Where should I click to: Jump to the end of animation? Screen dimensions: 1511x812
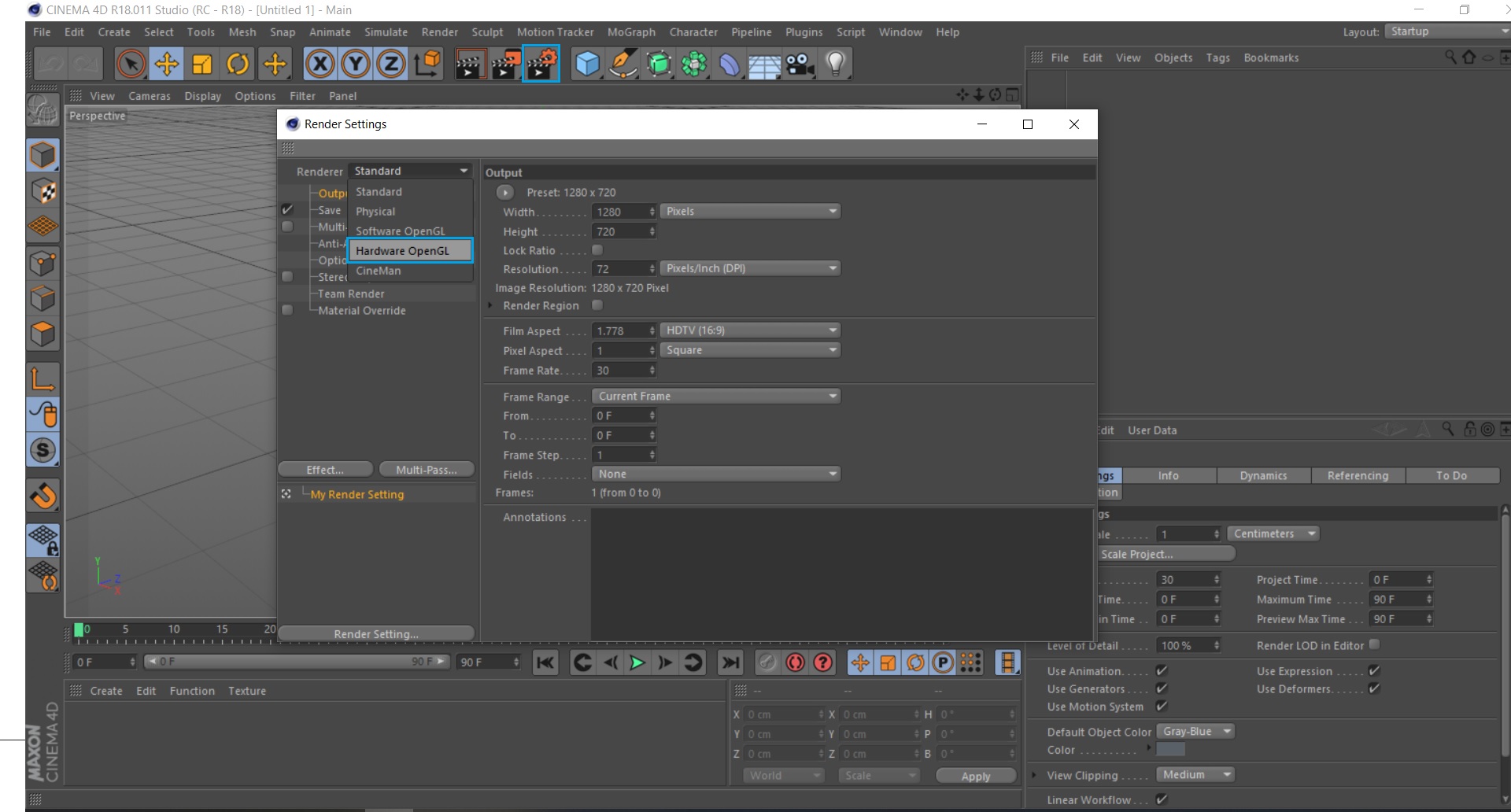[x=730, y=663]
